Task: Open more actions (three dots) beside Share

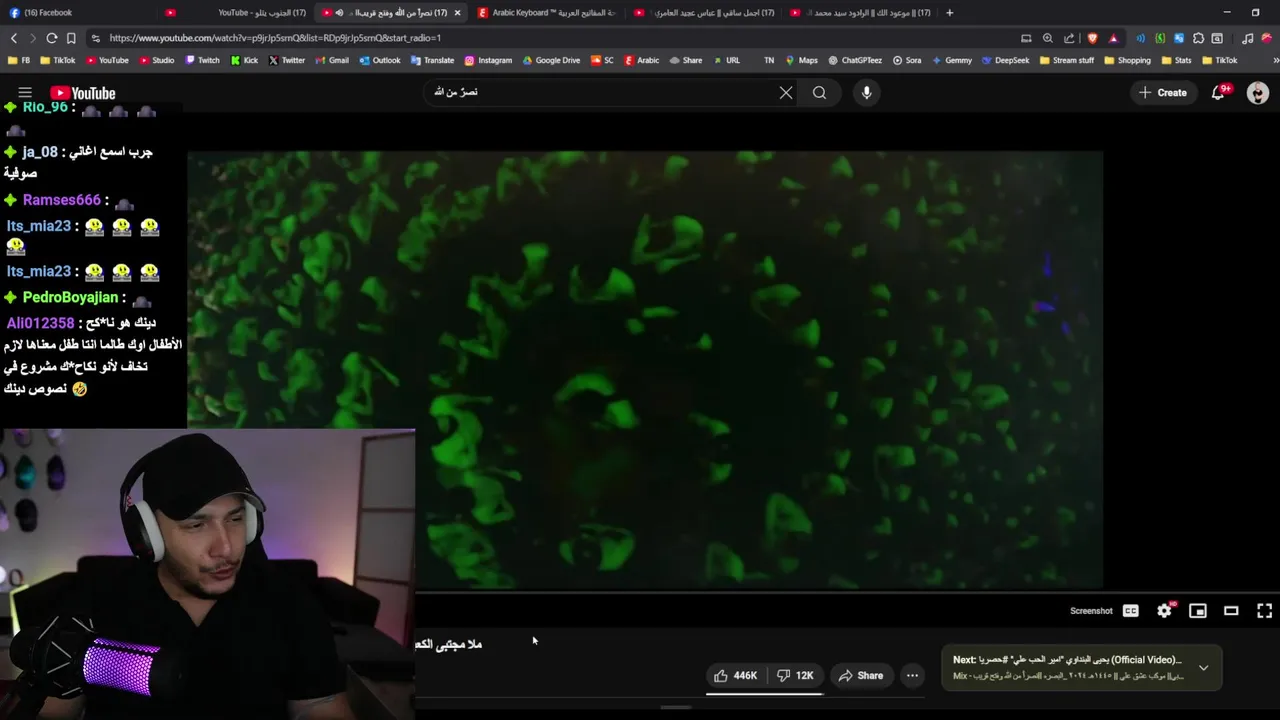Action: (x=912, y=676)
